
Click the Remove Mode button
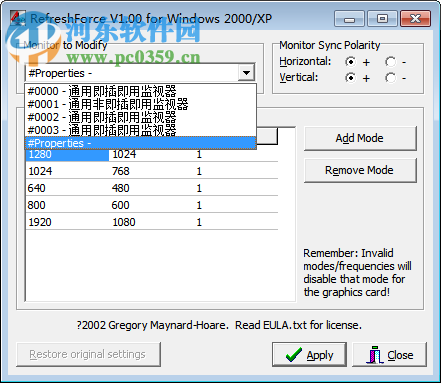[360, 170]
